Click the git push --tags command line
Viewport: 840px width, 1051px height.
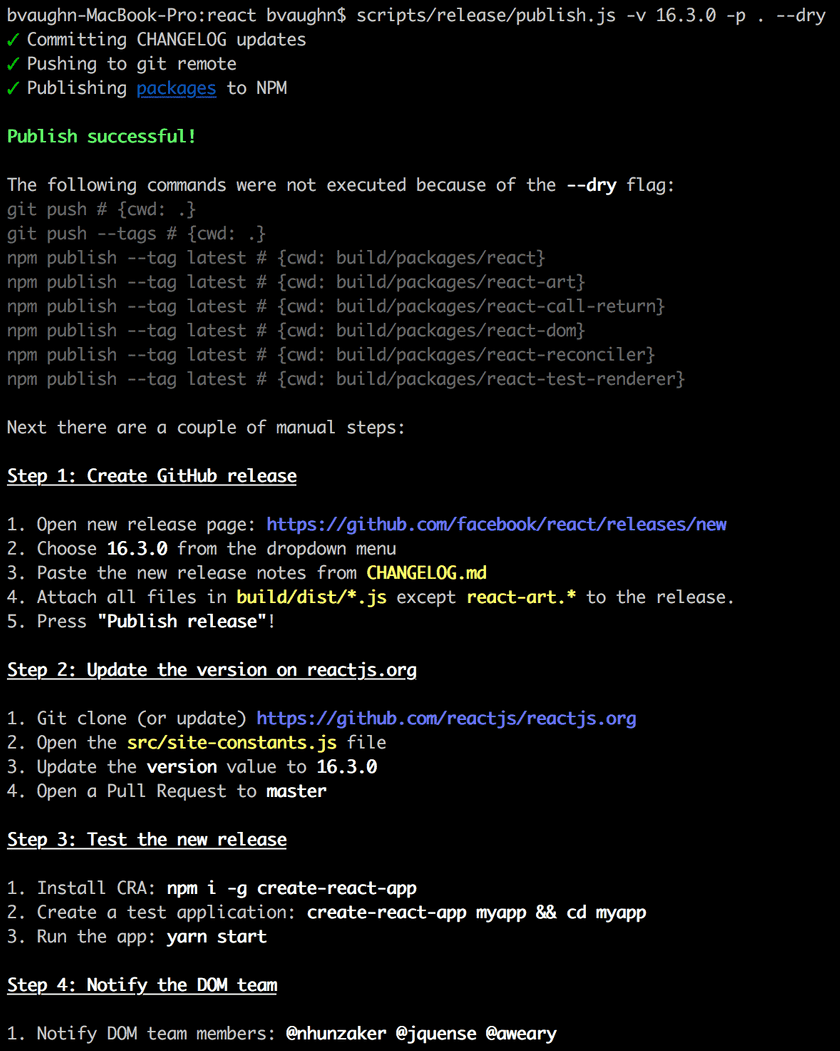click(136, 233)
